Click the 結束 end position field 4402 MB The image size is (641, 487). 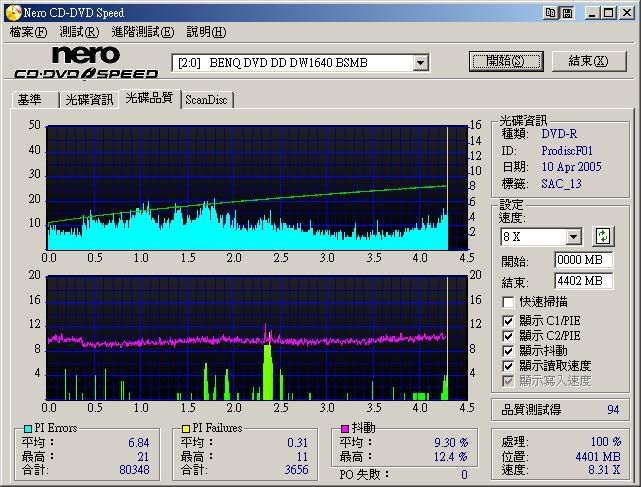point(583,281)
